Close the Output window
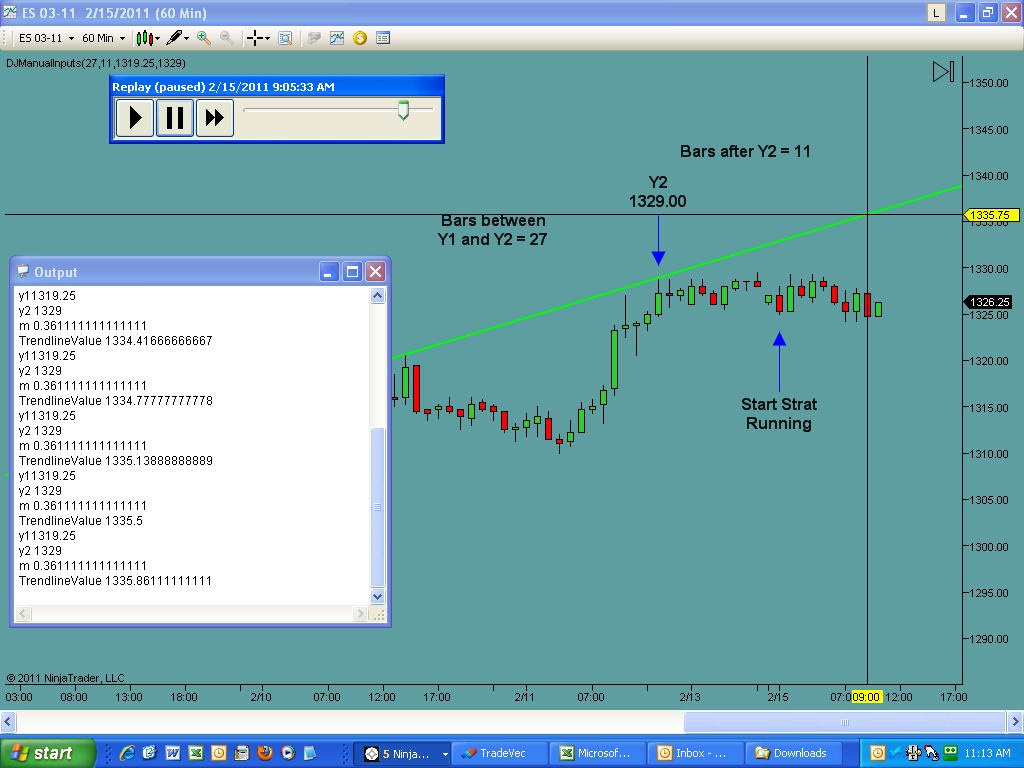This screenshot has height=768, width=1024. pyautogui.click(x=376, y=272)
